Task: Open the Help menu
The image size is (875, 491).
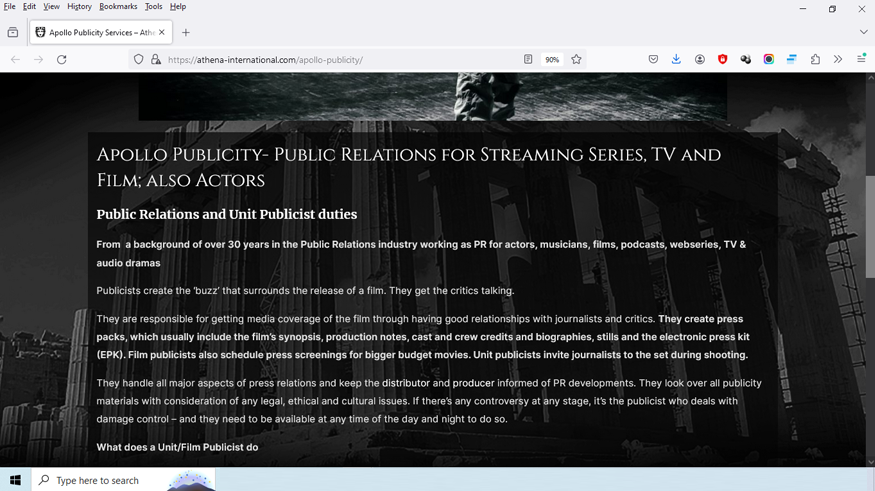Action: pyautogui.click(x=178, y=7)
